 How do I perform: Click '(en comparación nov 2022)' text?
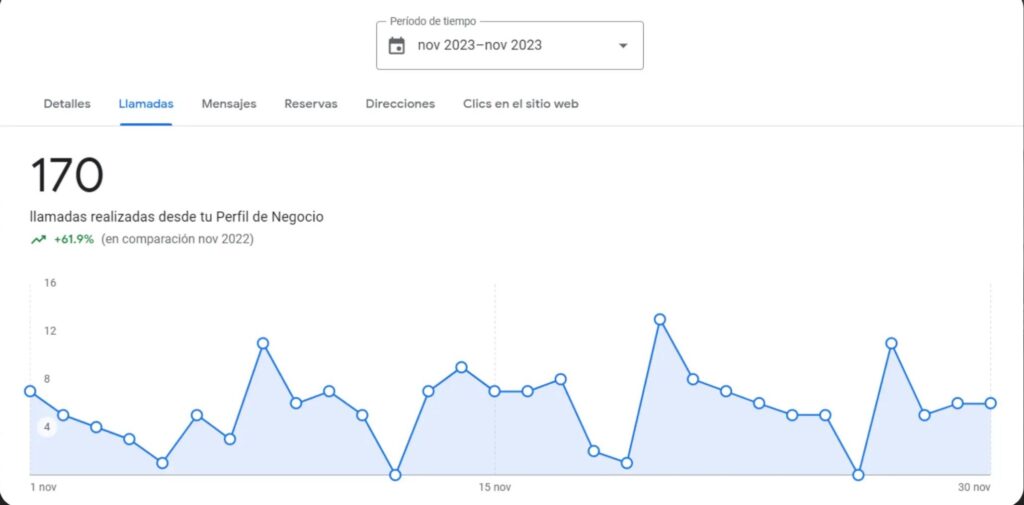pyautogui.click(x=178, y=240)
